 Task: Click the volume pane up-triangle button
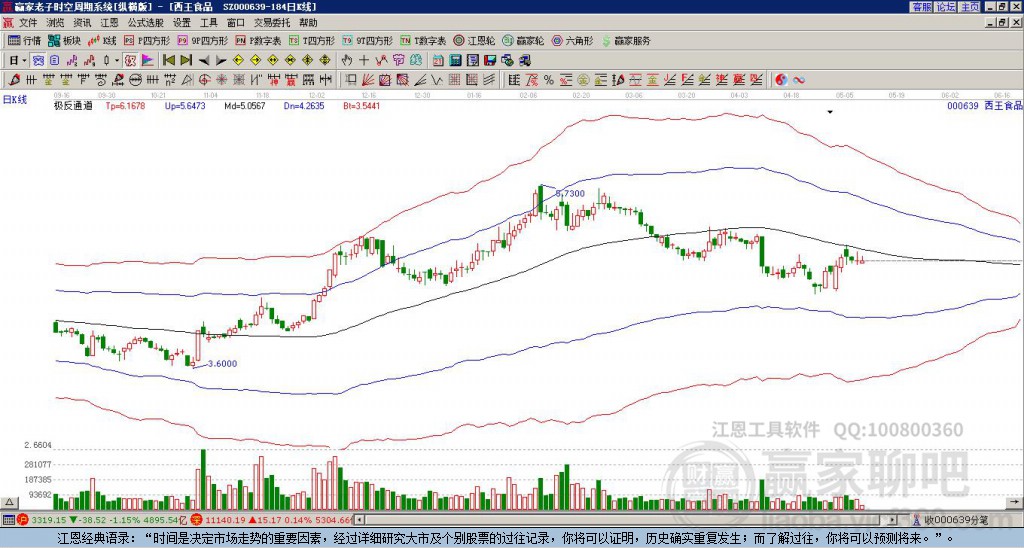pyautogui.click(x=9, y=502)
